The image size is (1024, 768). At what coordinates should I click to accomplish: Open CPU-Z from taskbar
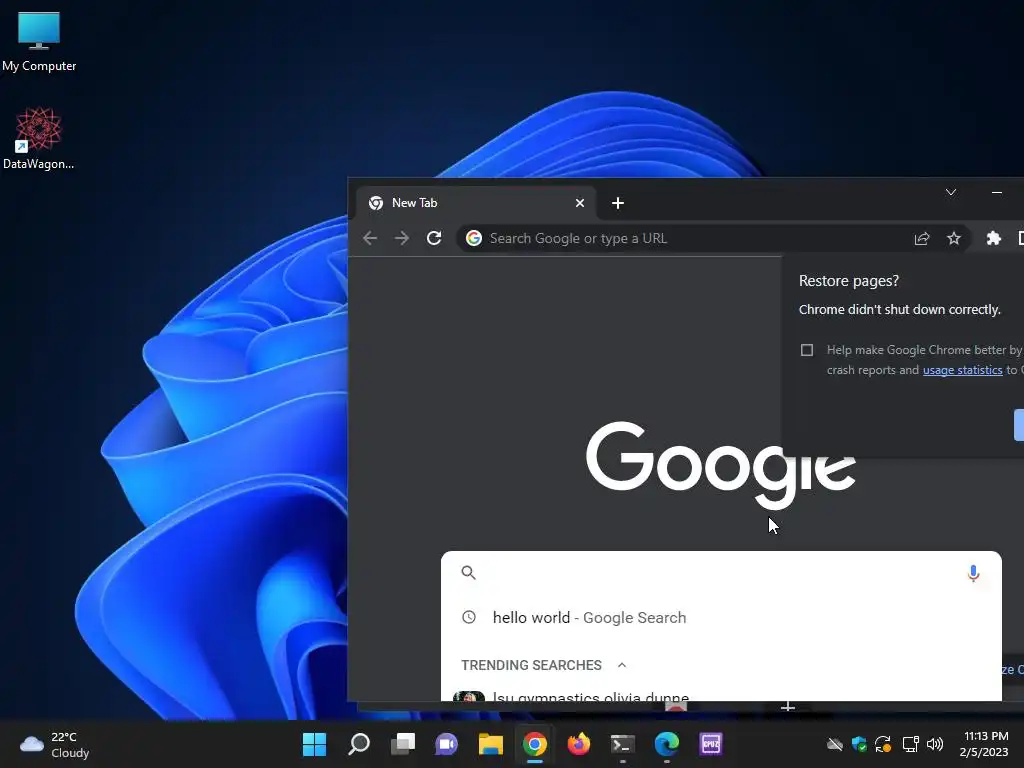tap(711, 744)
